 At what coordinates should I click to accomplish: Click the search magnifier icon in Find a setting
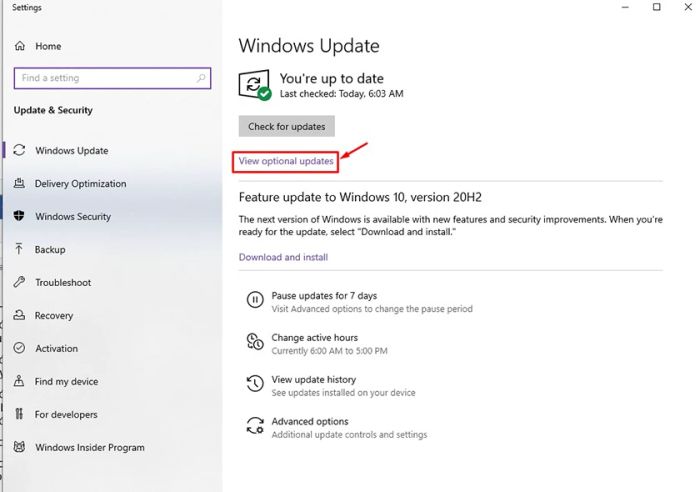click(201, 78)
